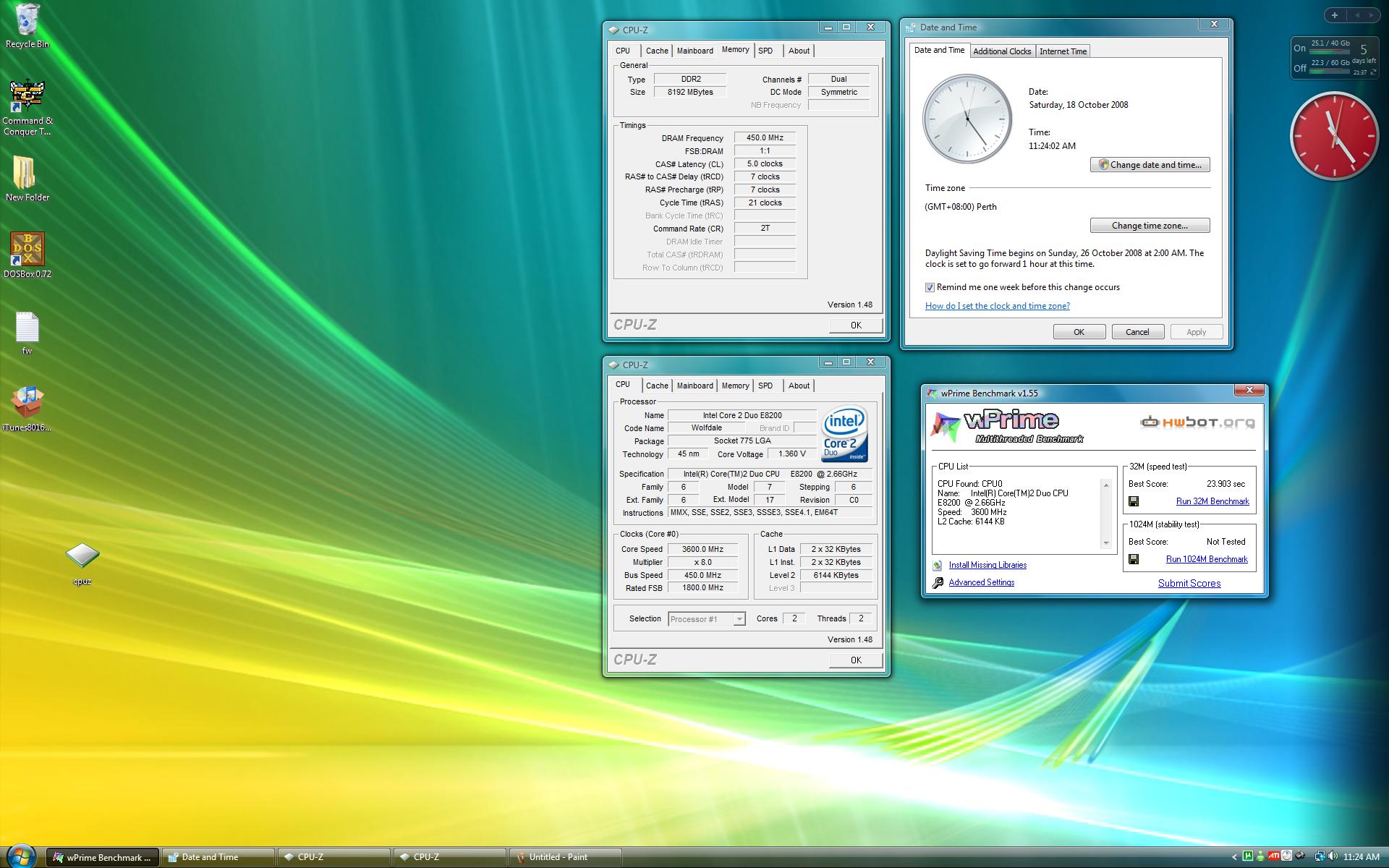Click the Intel Core 2 Duo logo

pos(844,433)
